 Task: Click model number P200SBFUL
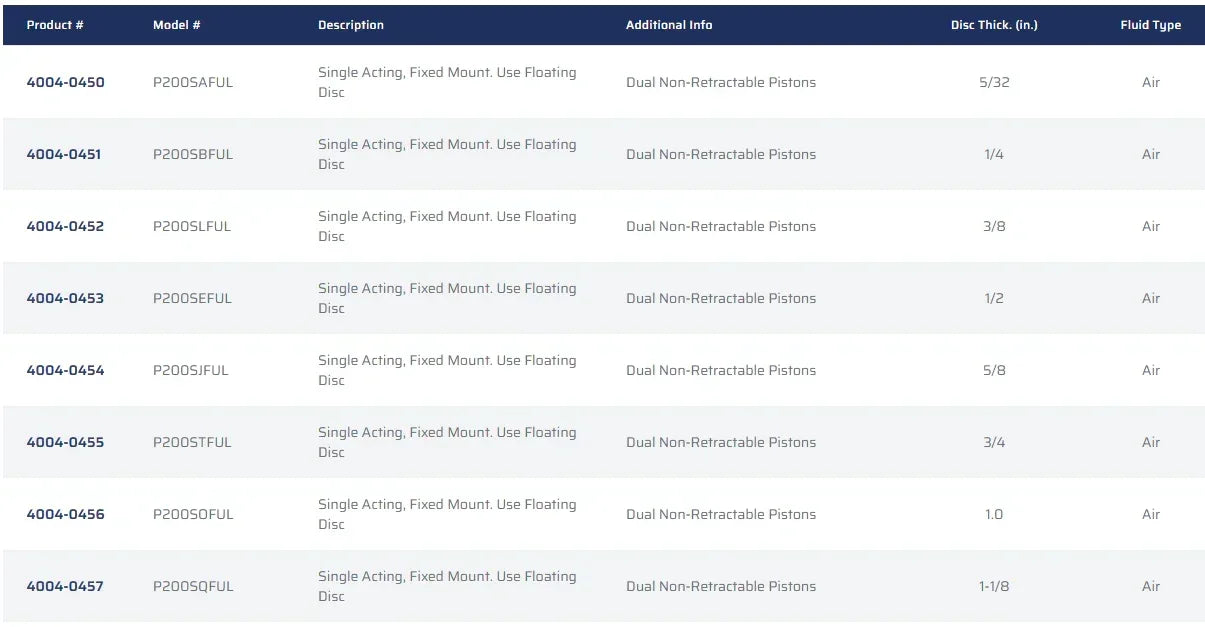193,154
